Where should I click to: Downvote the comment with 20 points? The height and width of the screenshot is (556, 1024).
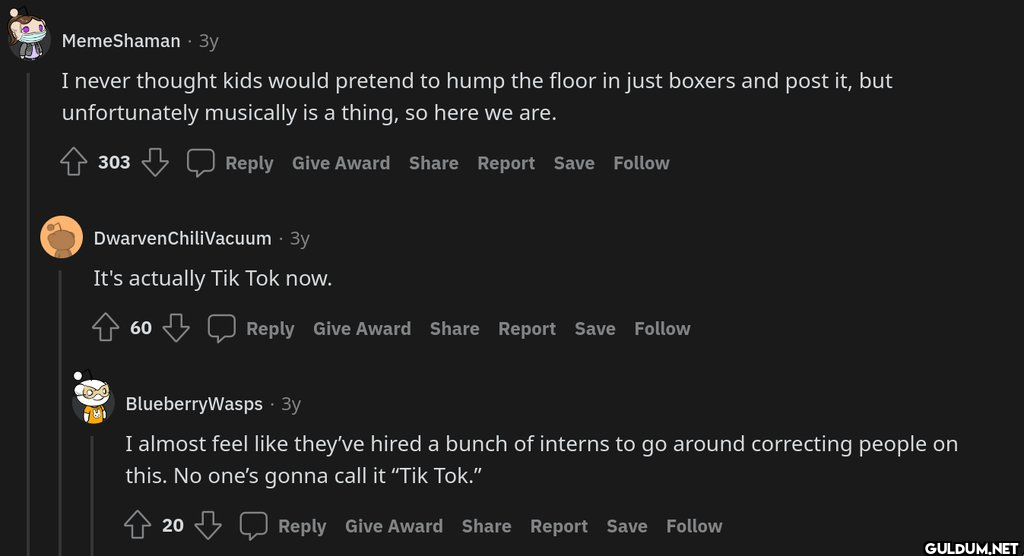(208, 525)
